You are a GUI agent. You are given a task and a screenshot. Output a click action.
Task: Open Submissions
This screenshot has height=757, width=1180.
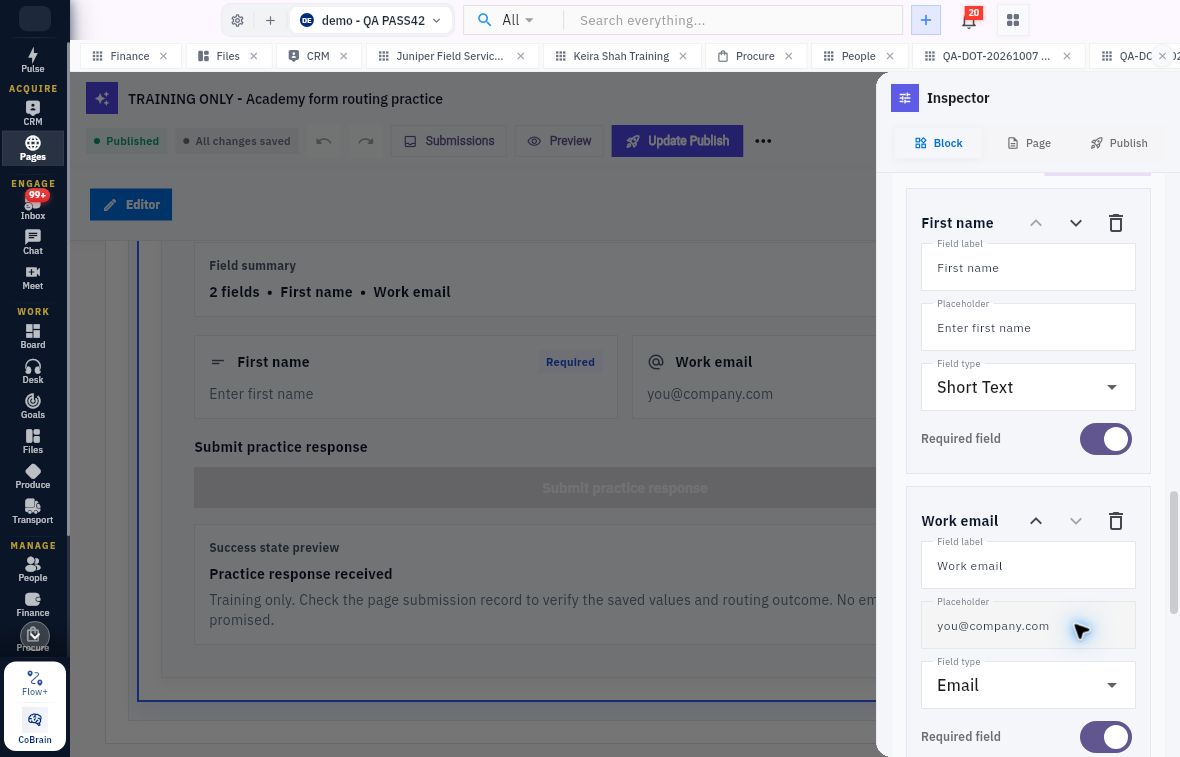coord(449,141)
